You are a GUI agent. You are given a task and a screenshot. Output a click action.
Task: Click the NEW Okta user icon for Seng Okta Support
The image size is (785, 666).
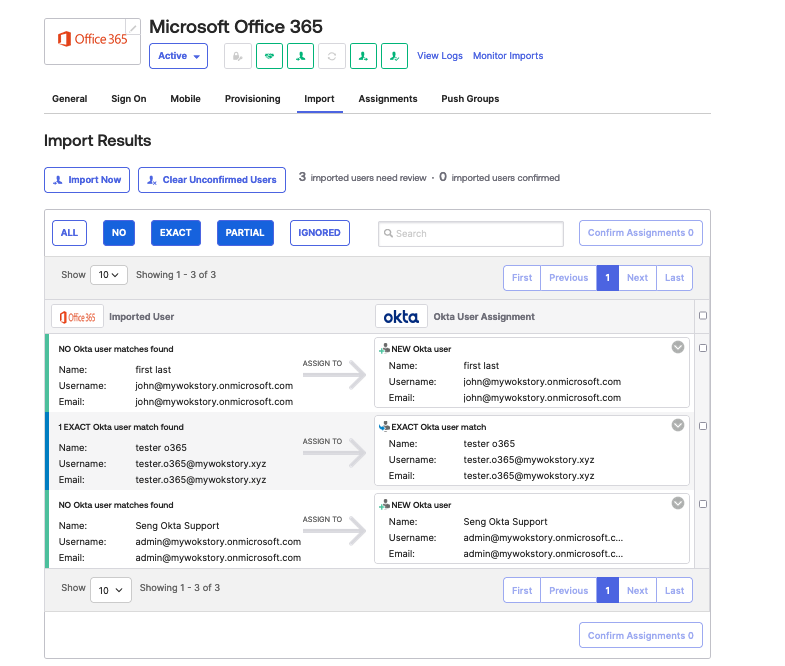384,505
